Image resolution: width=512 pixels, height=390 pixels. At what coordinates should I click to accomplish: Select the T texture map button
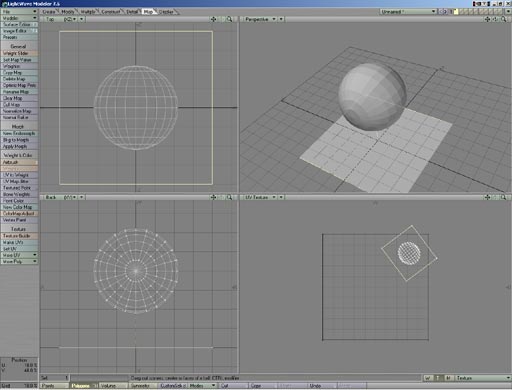(438, 378)
